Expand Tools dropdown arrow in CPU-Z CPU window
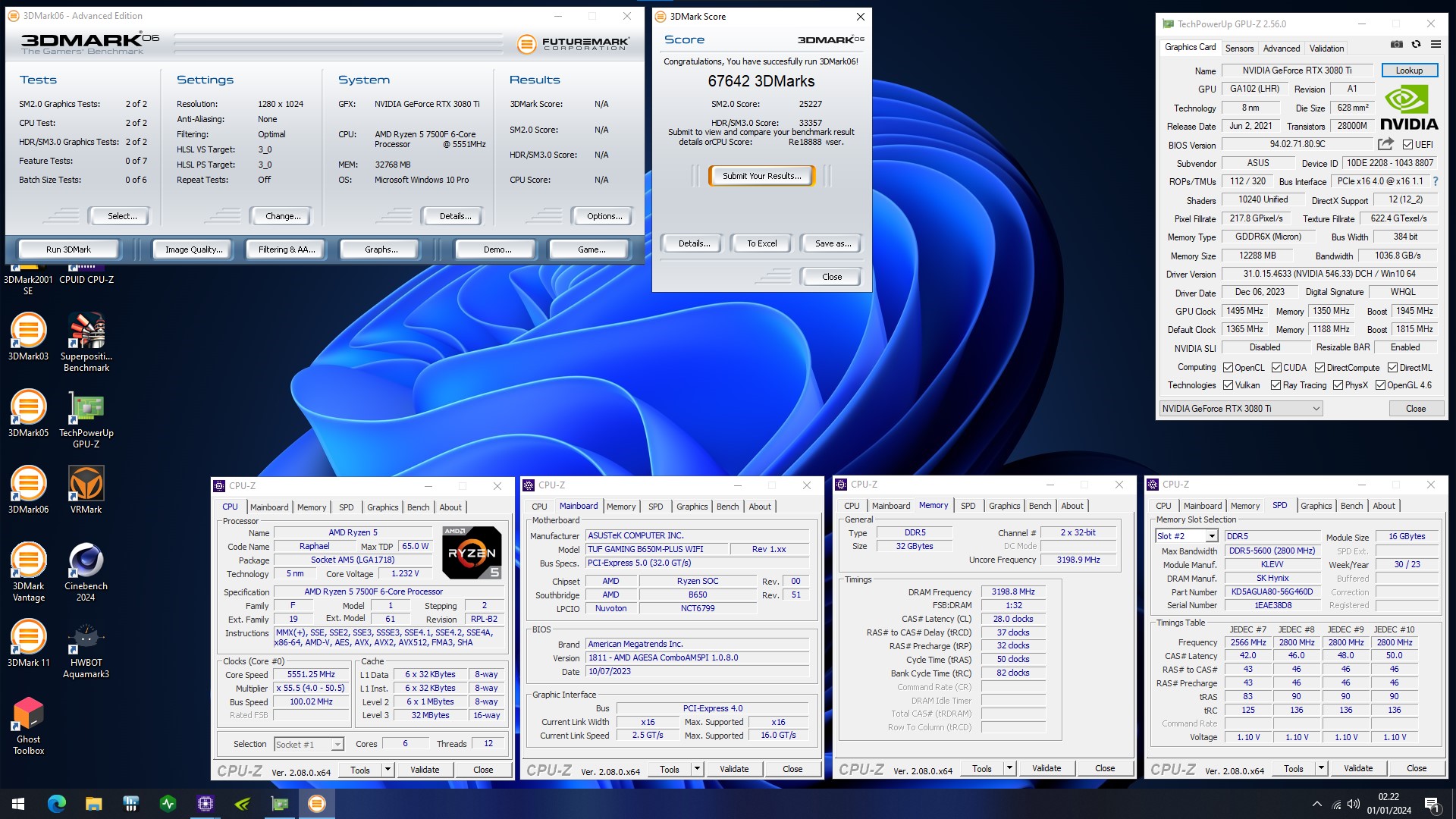Image resolution: width=1456 pixels, height=819 pixels. point(388,770)
